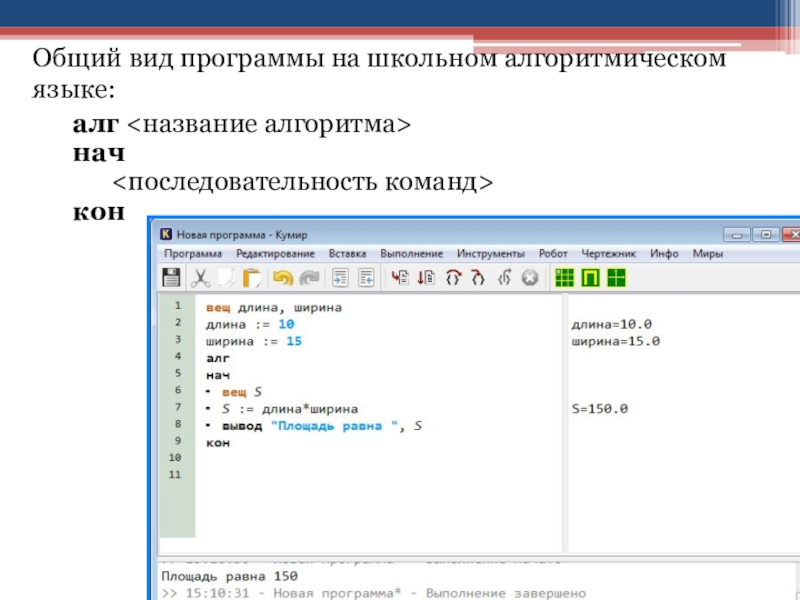Open the Редактирование menu
Viewport: 800px width, 600px height.
275,254
